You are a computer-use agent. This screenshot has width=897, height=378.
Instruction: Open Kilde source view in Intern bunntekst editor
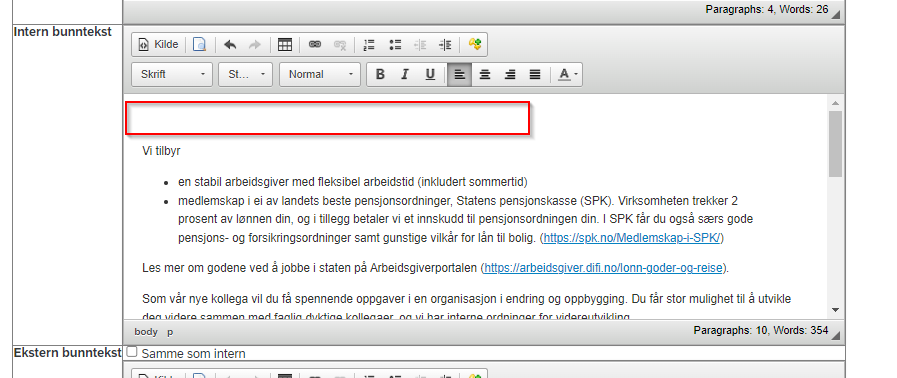tap(159, 45)
